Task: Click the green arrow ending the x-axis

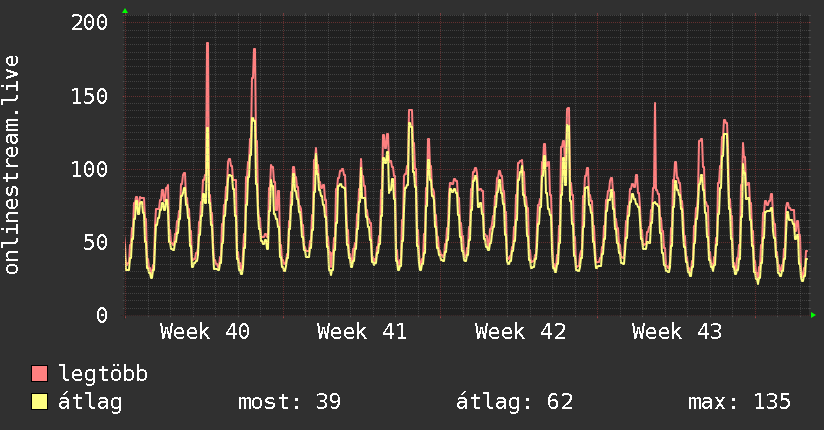Action: pyautogui.click(x=813, y=315)
